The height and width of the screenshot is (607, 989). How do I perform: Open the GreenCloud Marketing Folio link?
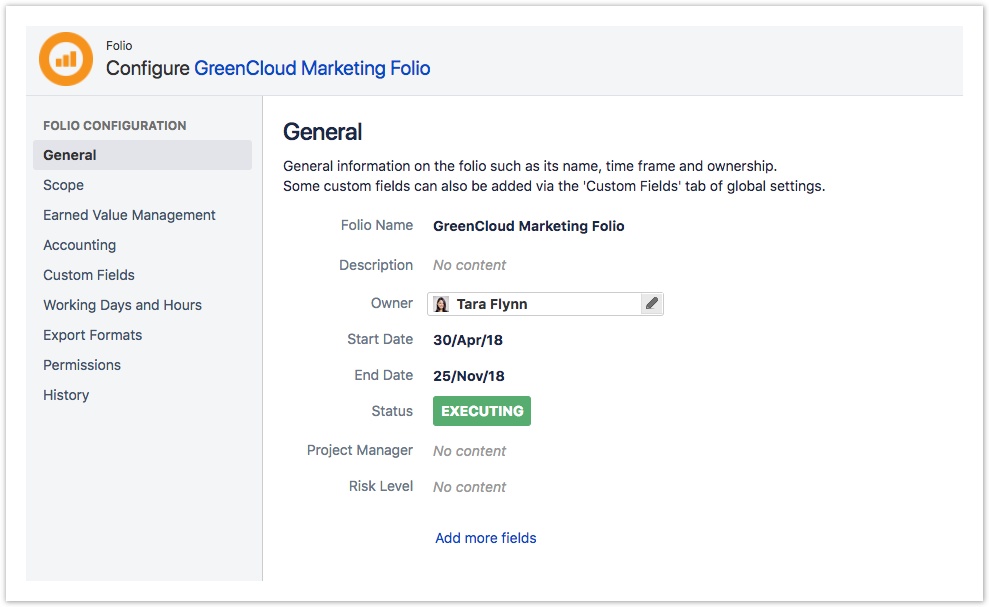click(312, 69)
